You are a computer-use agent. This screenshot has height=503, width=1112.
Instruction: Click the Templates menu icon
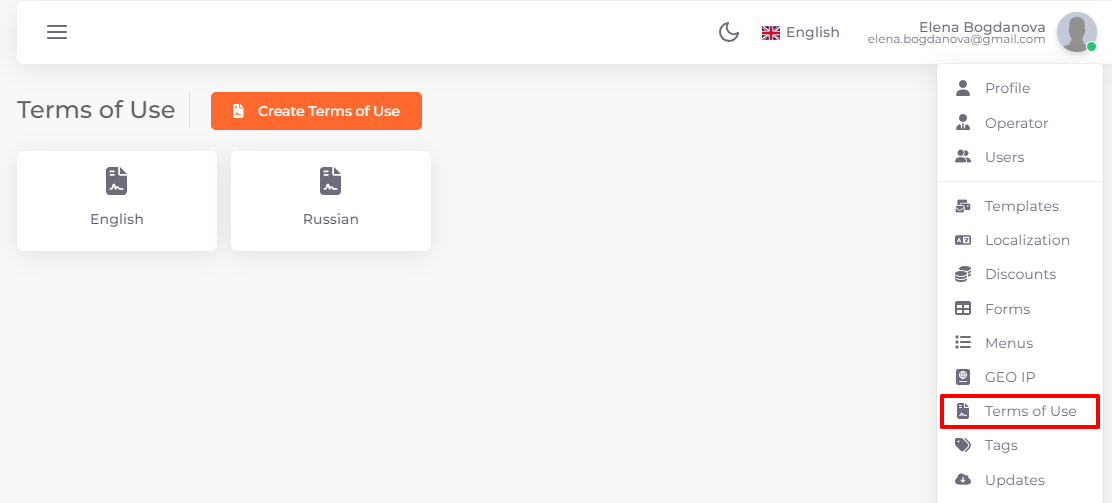963,206
